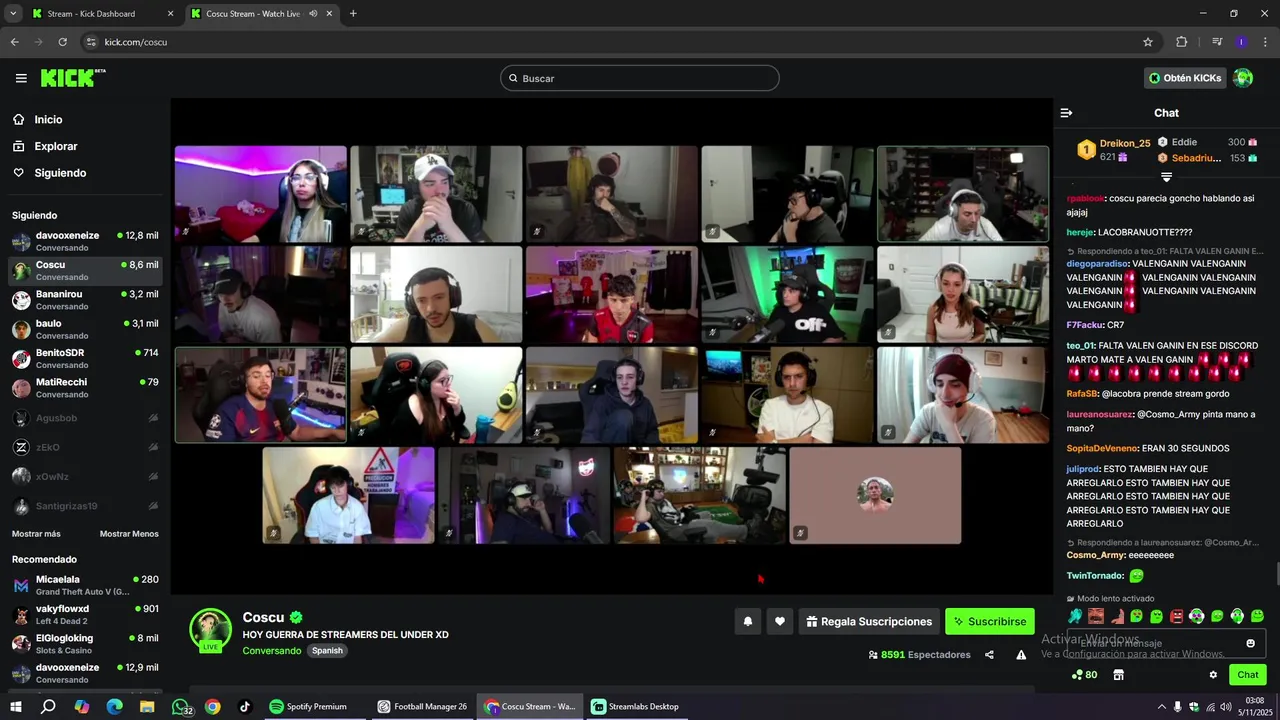Open recommended ElGlogloking channel
Viewport: 1280px width, 720px height.
(x=85, y=643)
